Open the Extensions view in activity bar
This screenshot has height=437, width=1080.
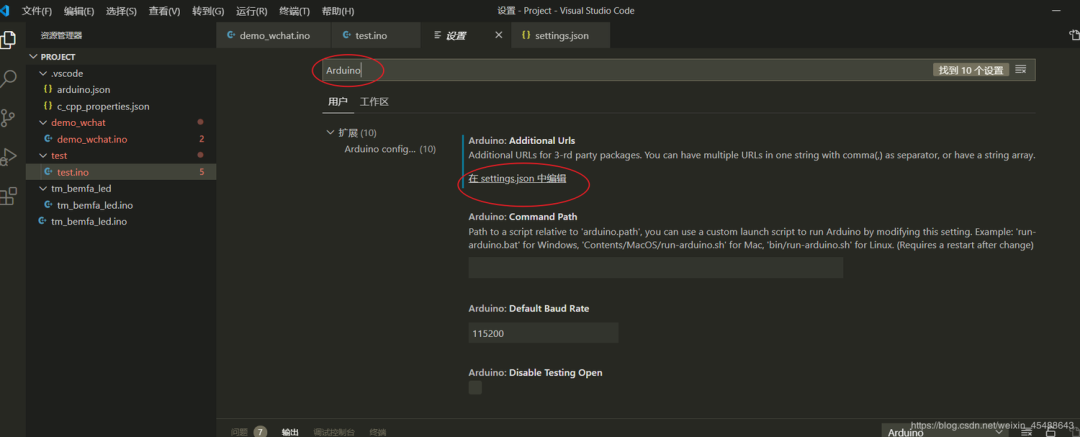8,196
